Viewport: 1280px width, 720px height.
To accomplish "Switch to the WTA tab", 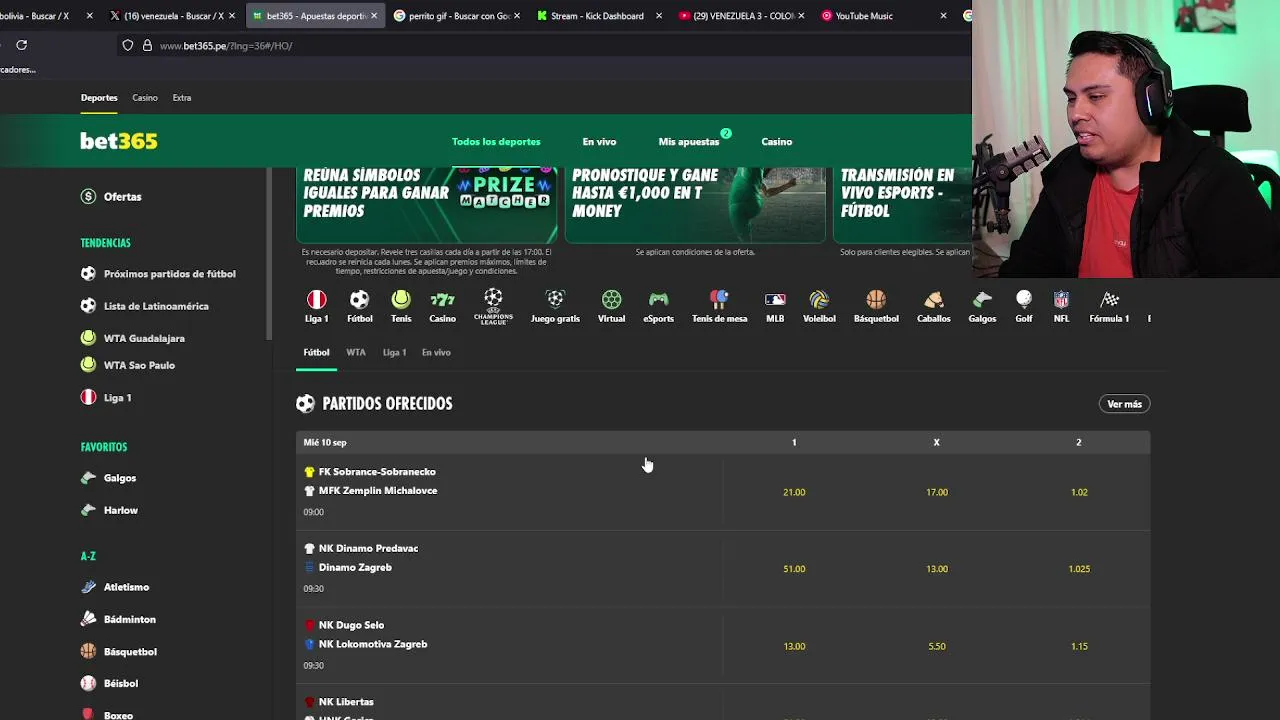I will coord(356,353).
